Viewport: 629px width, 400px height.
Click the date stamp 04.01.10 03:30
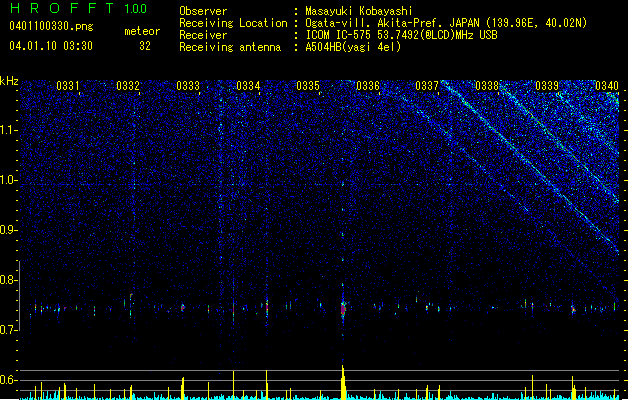[x=51, y=46]
